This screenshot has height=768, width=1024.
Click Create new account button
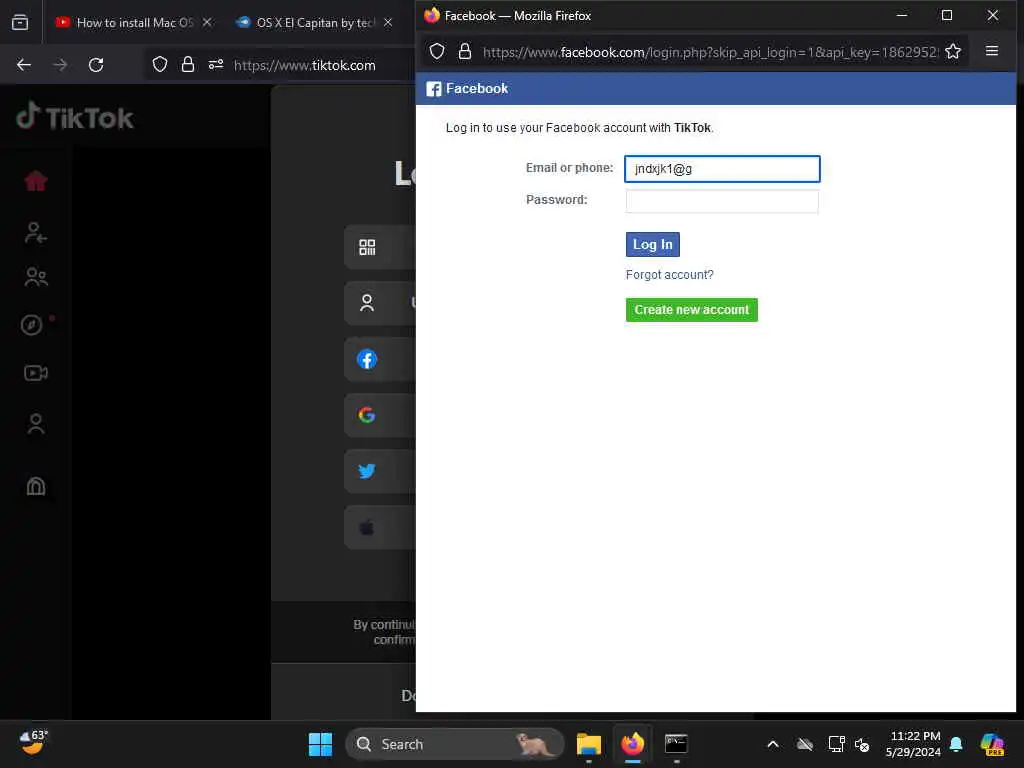(692, 310)
